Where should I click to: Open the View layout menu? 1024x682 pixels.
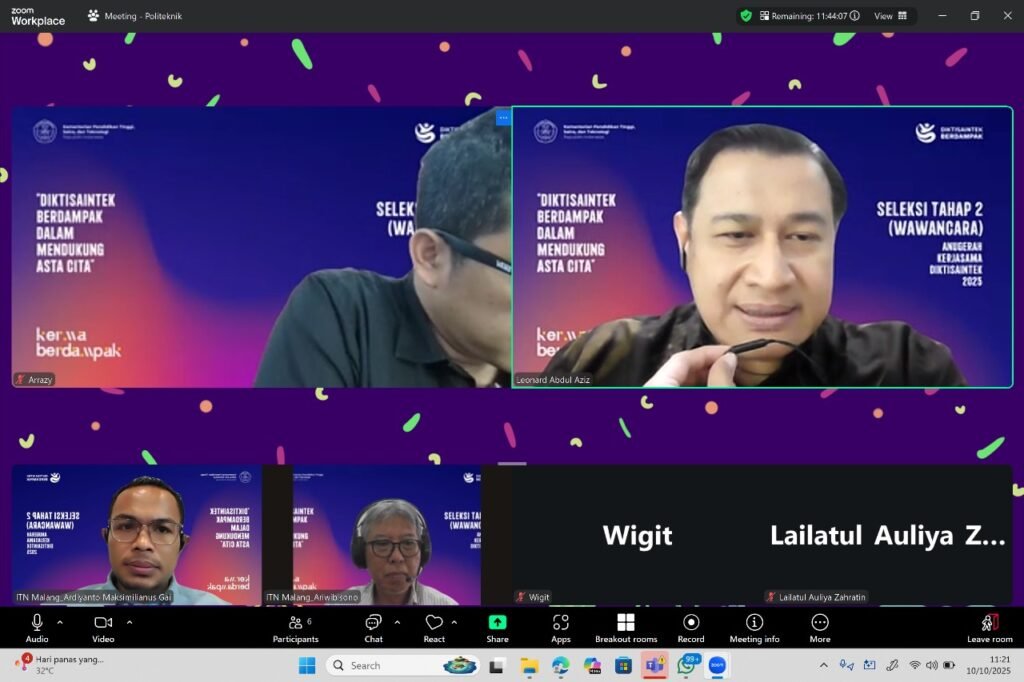coord(891,16)
